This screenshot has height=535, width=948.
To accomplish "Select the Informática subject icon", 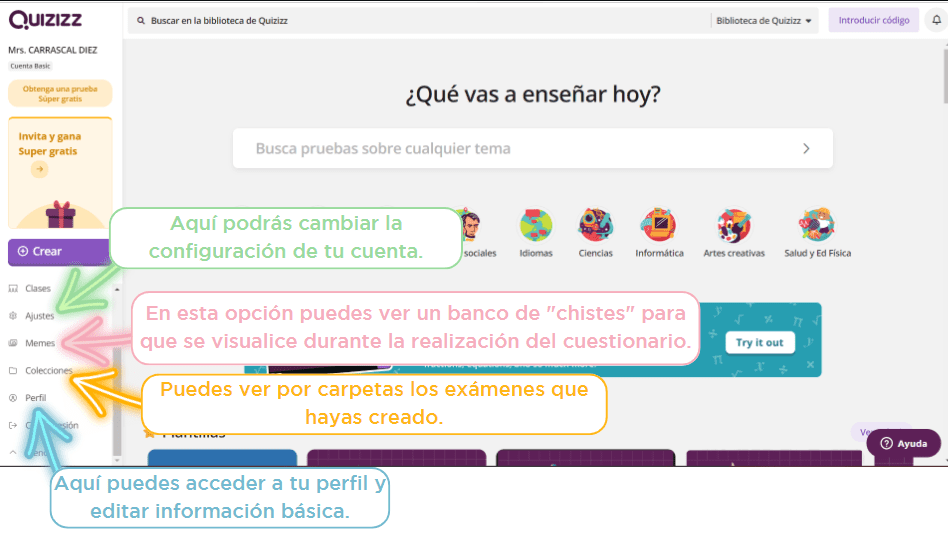I will coord(659,225).
